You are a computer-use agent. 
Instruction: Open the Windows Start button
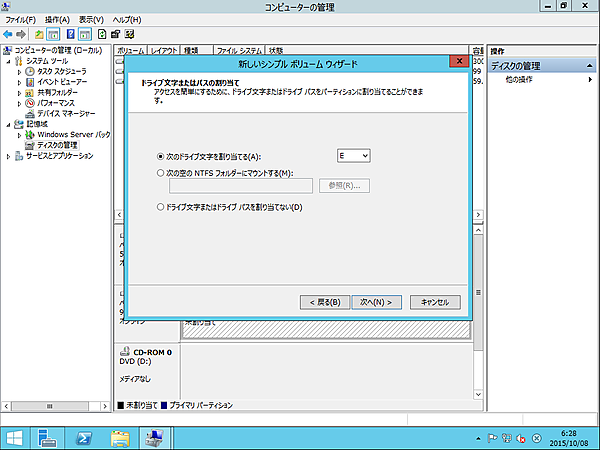(14, 439)
